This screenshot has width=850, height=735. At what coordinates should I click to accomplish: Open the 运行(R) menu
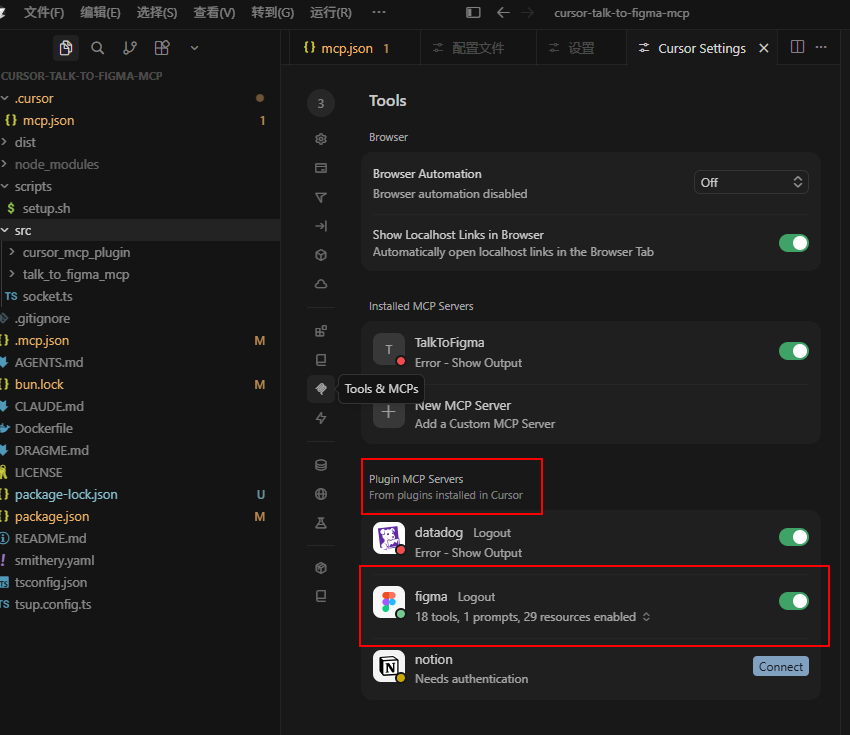tap(331, 12)
